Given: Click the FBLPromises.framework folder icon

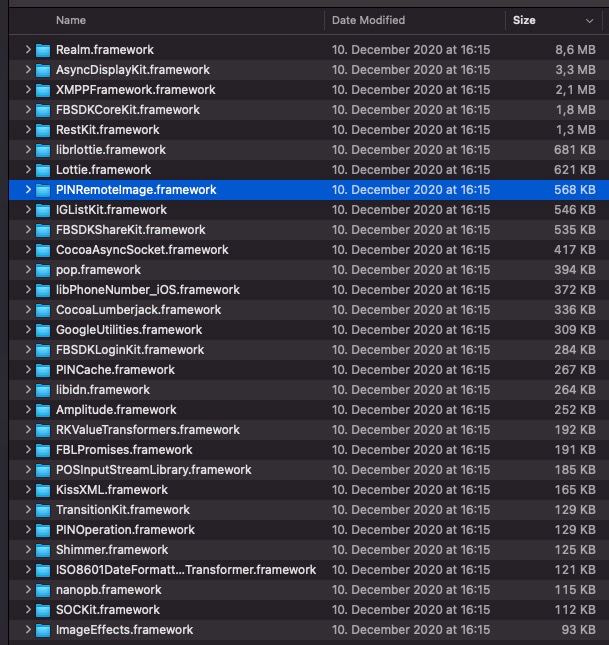Looking at the screenshot, I should click(43, 450).
